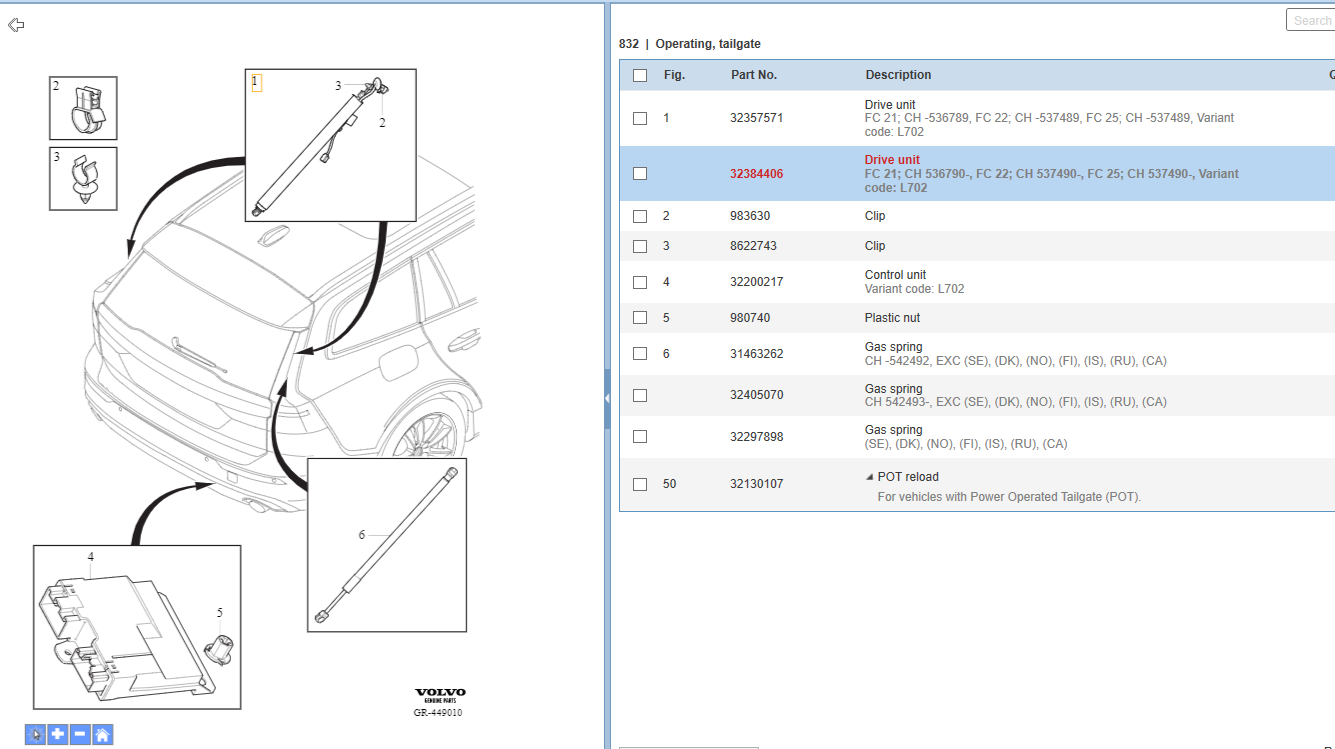
Task: Click part number 31463262 for Gas spring
Action: [x=757, y=354]
